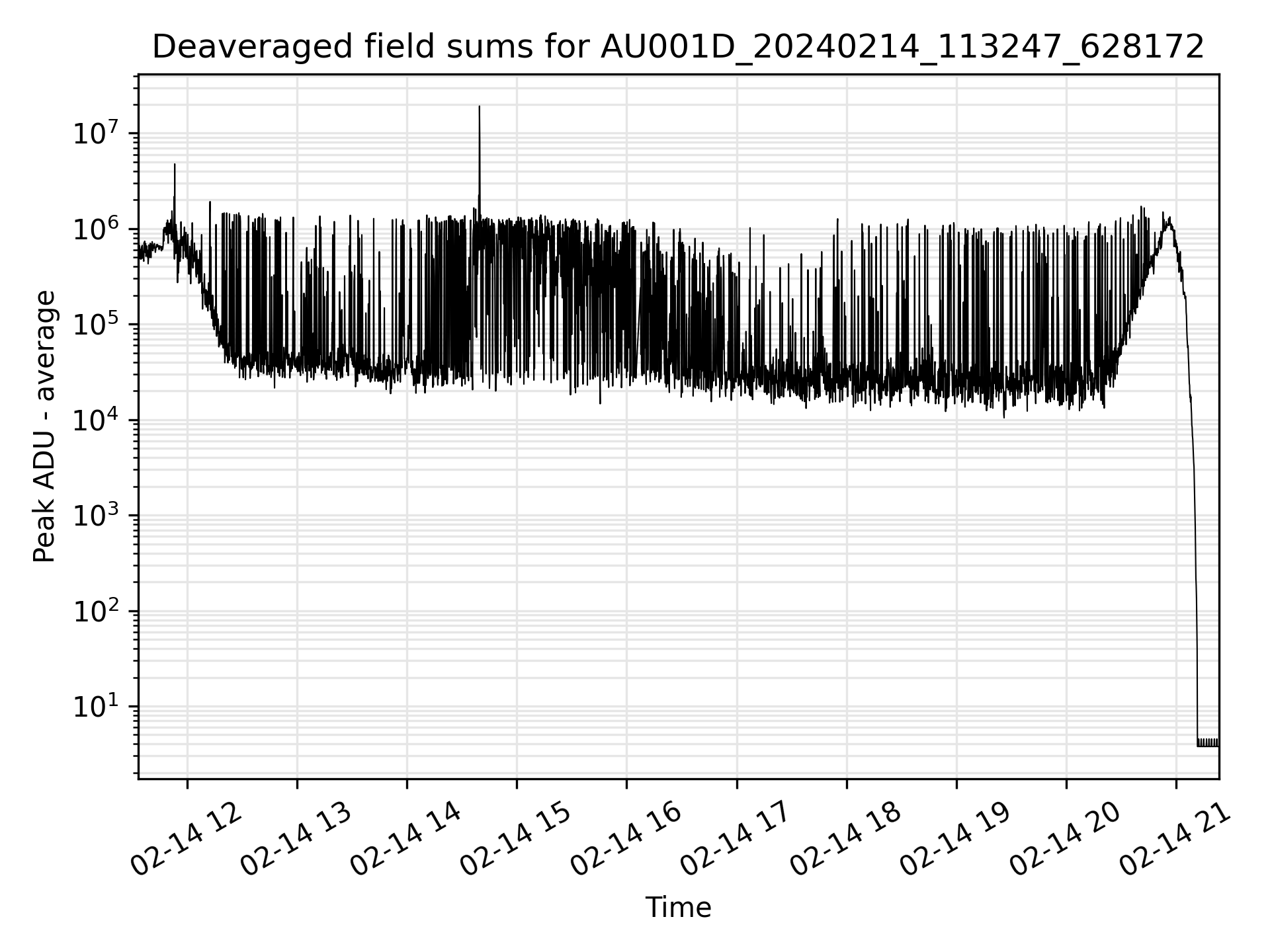The height and width of the screenshot is (952, 1270).
Task: Click the y-axis tick label 10^2
Action: (95, 612)
